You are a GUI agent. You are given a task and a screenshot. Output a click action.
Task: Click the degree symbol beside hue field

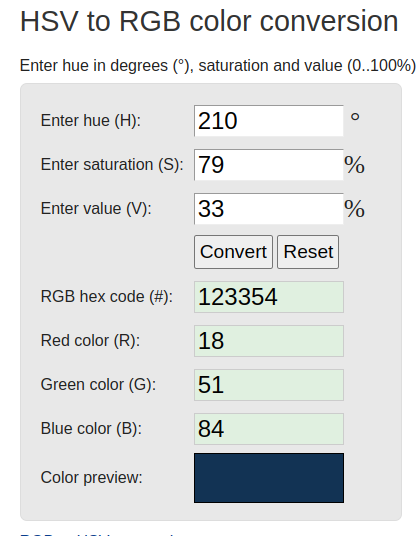(355, 117)
